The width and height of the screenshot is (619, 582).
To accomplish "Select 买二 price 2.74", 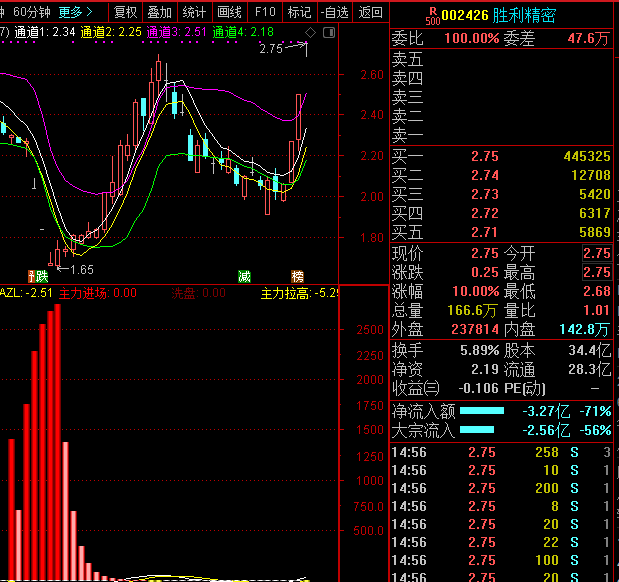I will (x=485, y=175).
